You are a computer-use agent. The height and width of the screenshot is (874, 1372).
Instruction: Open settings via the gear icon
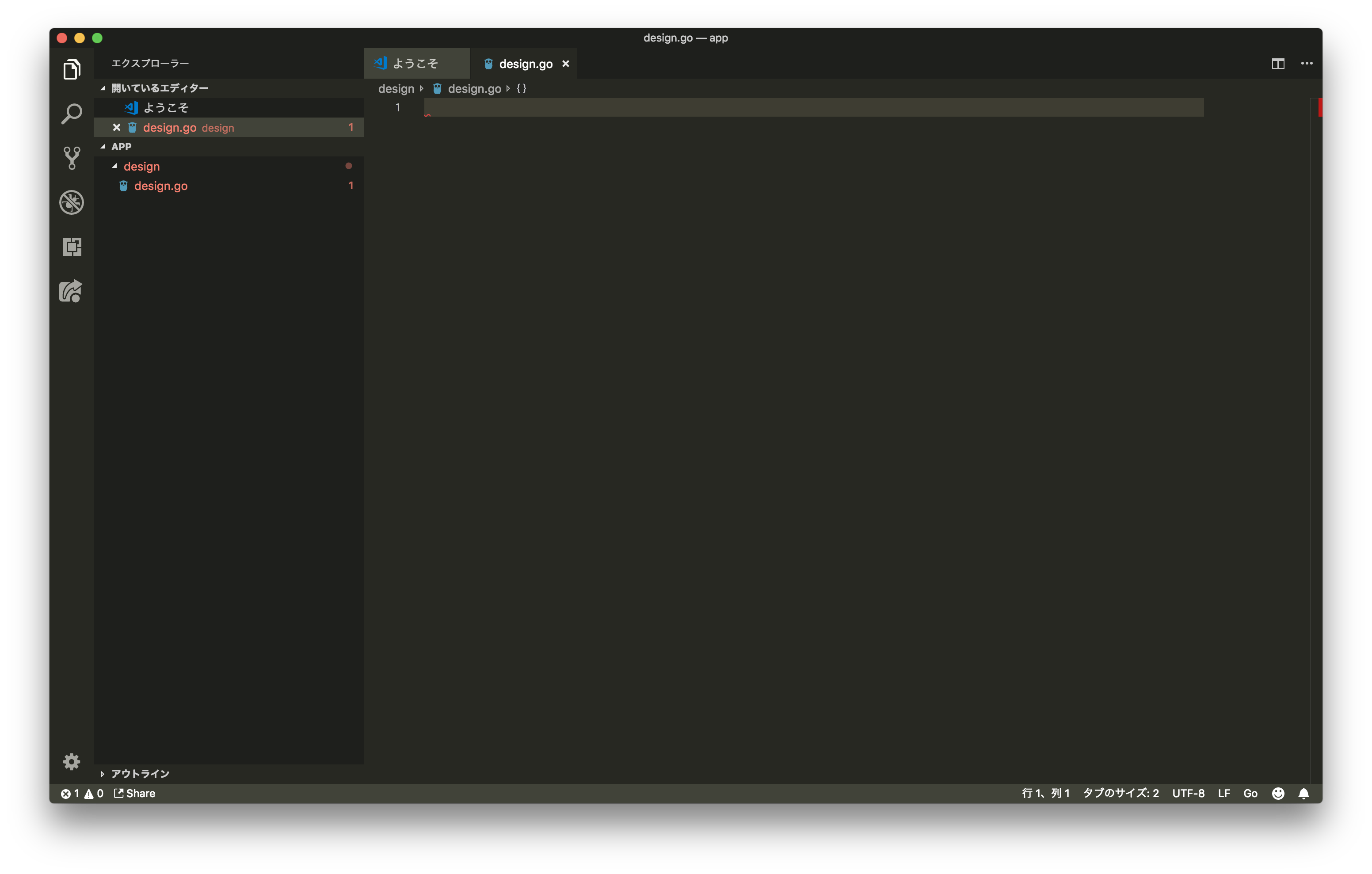71,762
